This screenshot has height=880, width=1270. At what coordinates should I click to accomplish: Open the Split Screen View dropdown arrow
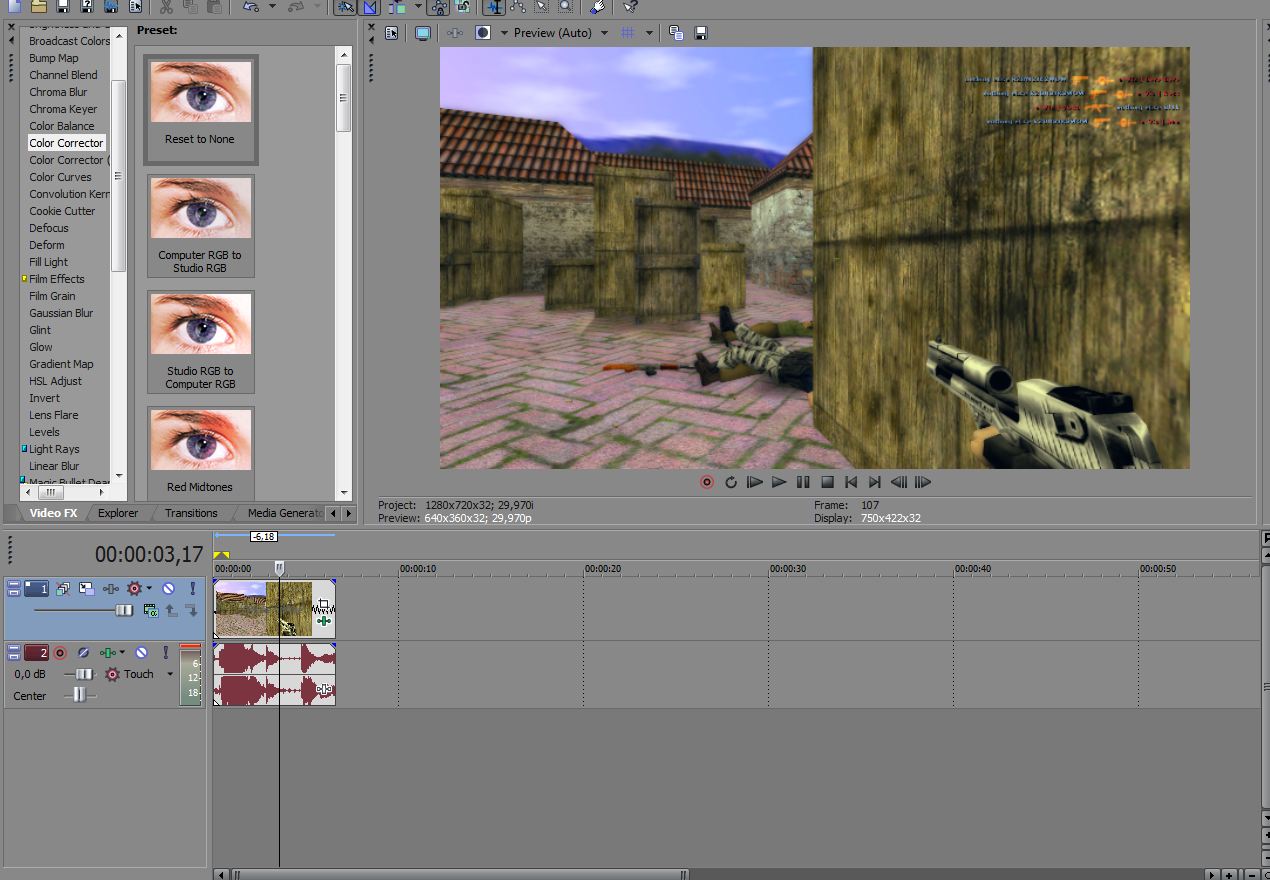tap(504, 33)
